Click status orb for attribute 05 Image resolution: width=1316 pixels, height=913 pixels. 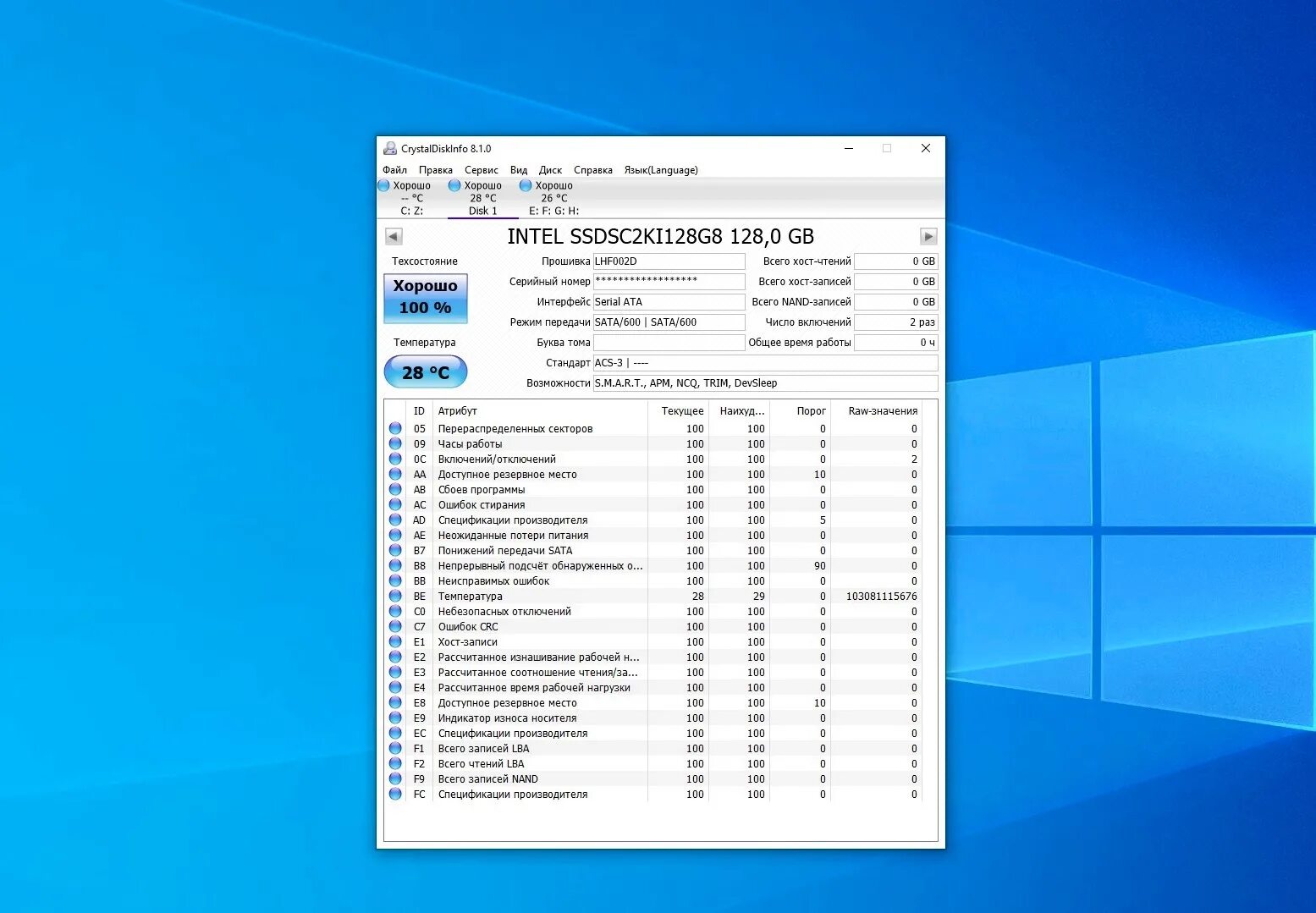click(395, 428)
